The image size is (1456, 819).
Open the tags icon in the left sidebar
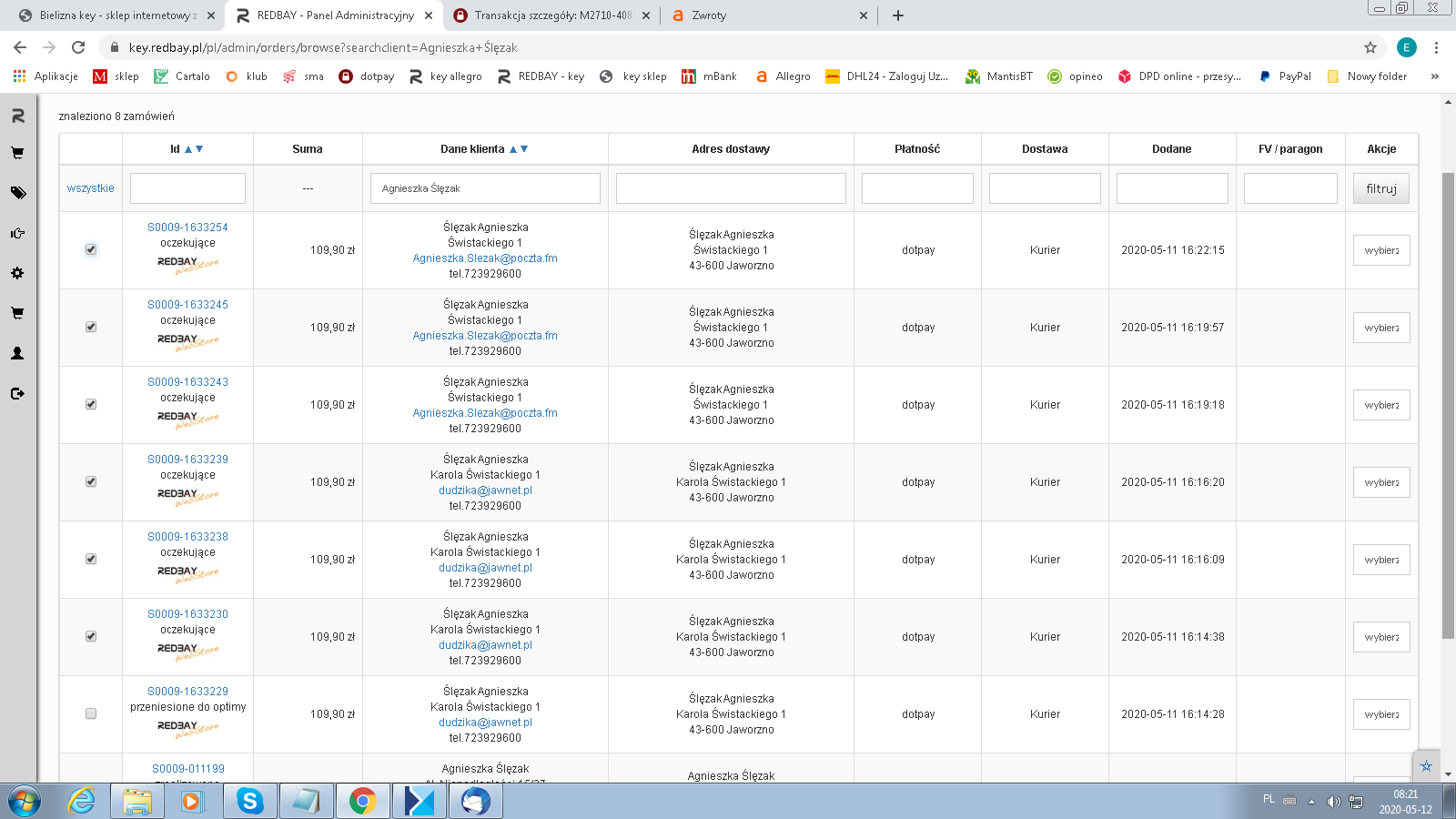[17, 193]
